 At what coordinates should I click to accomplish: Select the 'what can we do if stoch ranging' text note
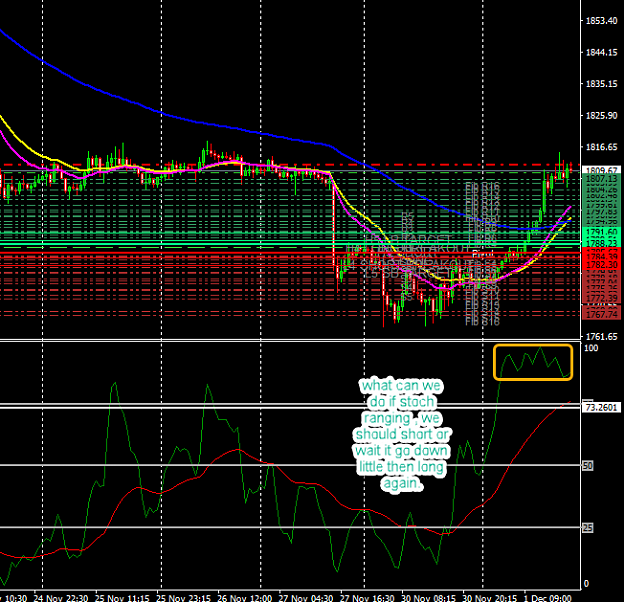401,435
